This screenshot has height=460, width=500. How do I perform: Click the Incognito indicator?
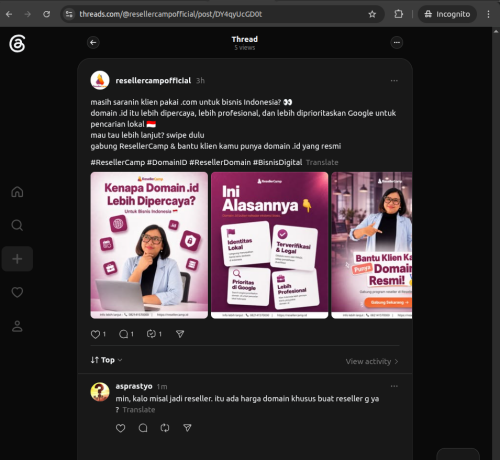tap(447, 14)
